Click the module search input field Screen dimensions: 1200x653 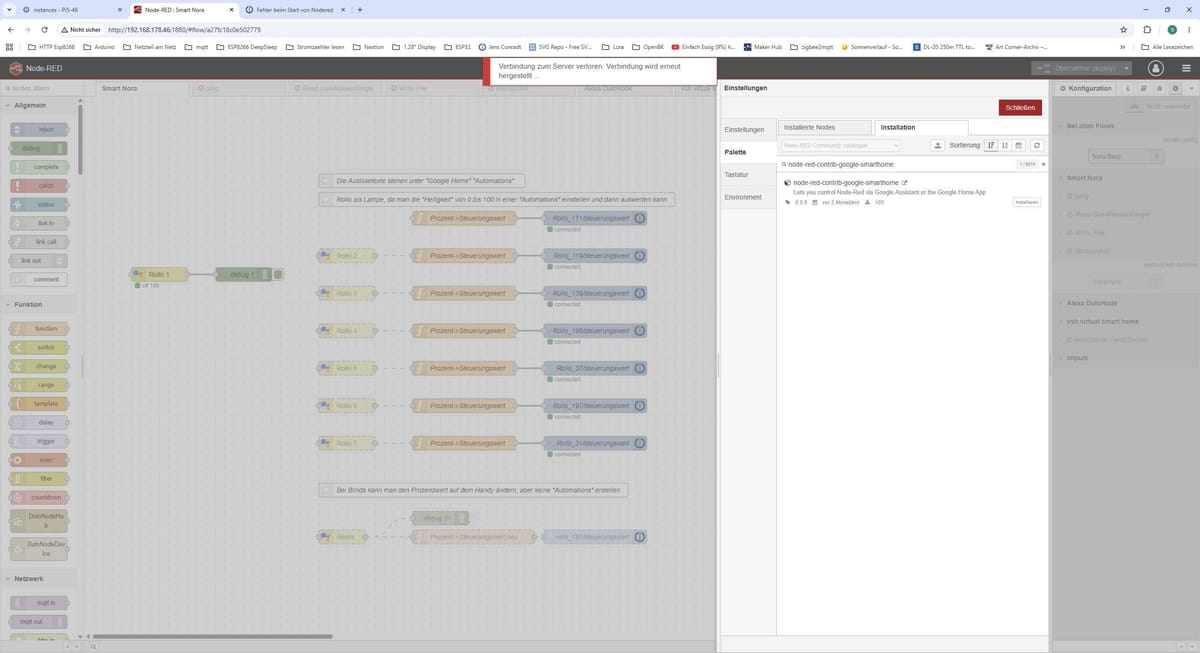[900, 163]
